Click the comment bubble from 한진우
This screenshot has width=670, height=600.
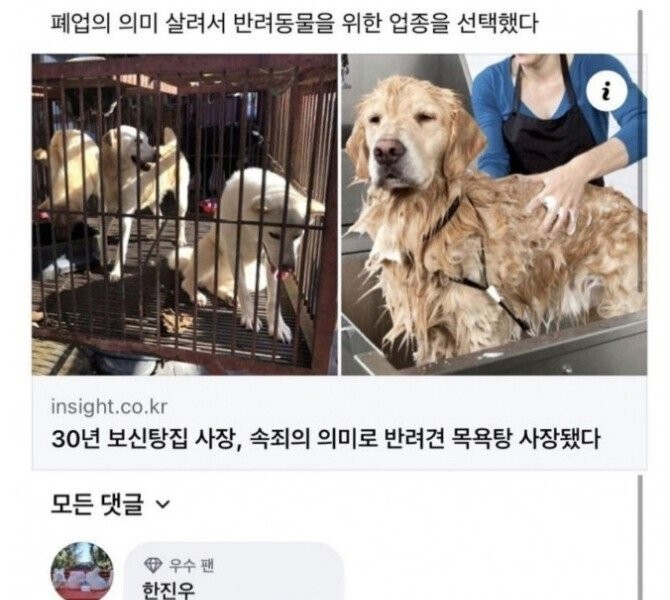pos(233,571)
